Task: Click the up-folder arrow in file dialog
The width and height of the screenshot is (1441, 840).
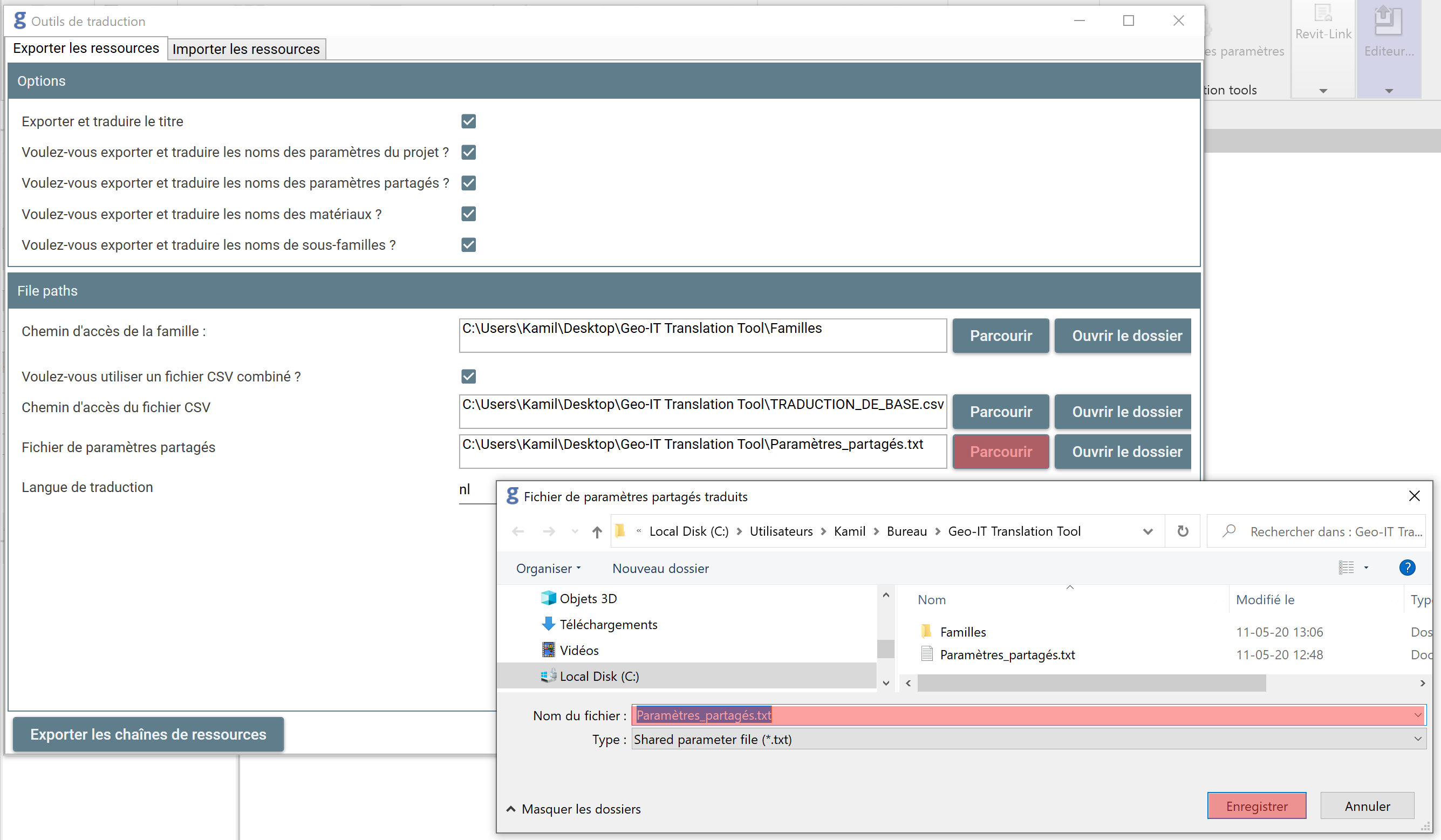Action: point(597,532)
